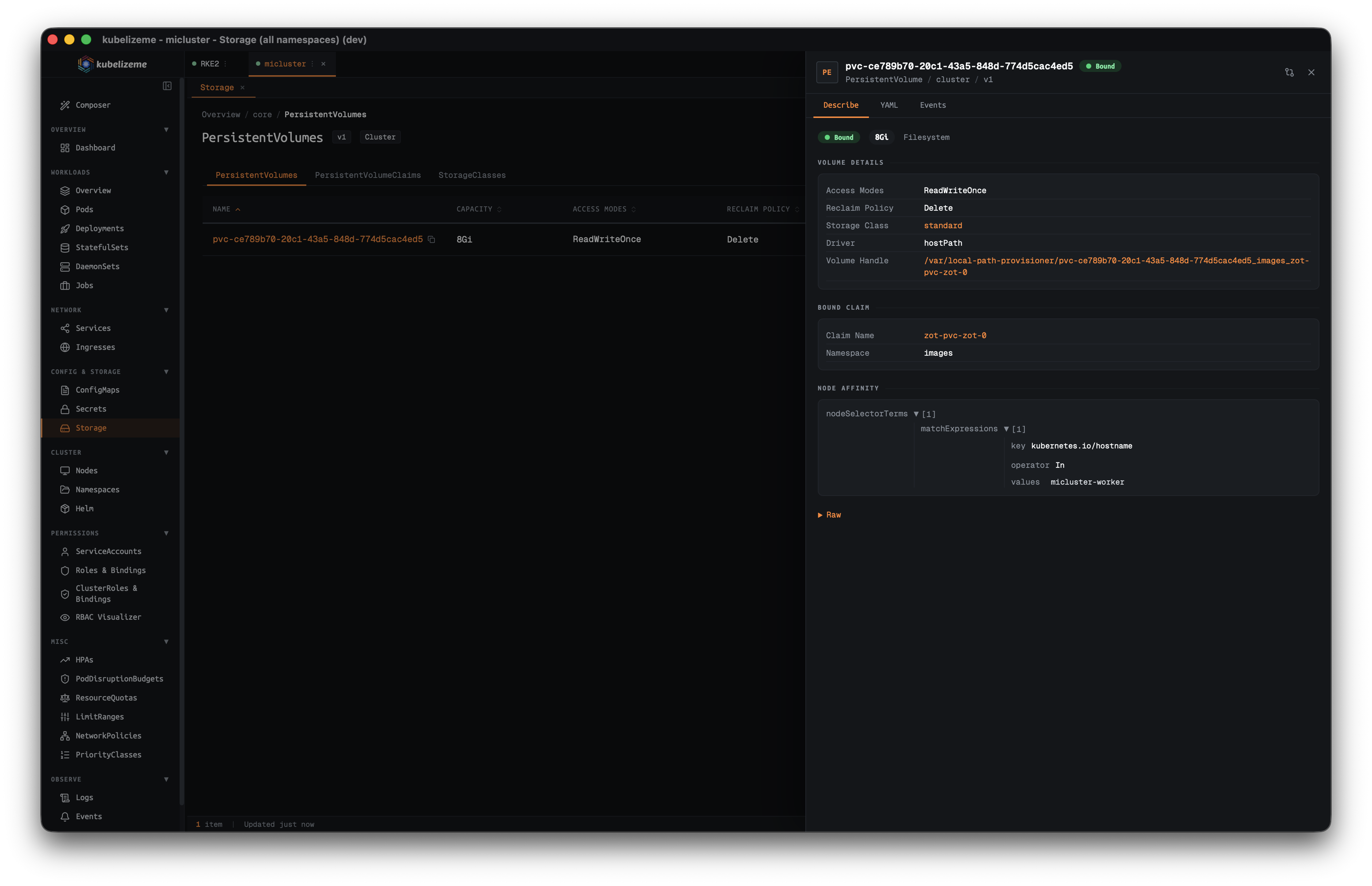Go to Overview in the breadcrumb

tap(221, 114)
